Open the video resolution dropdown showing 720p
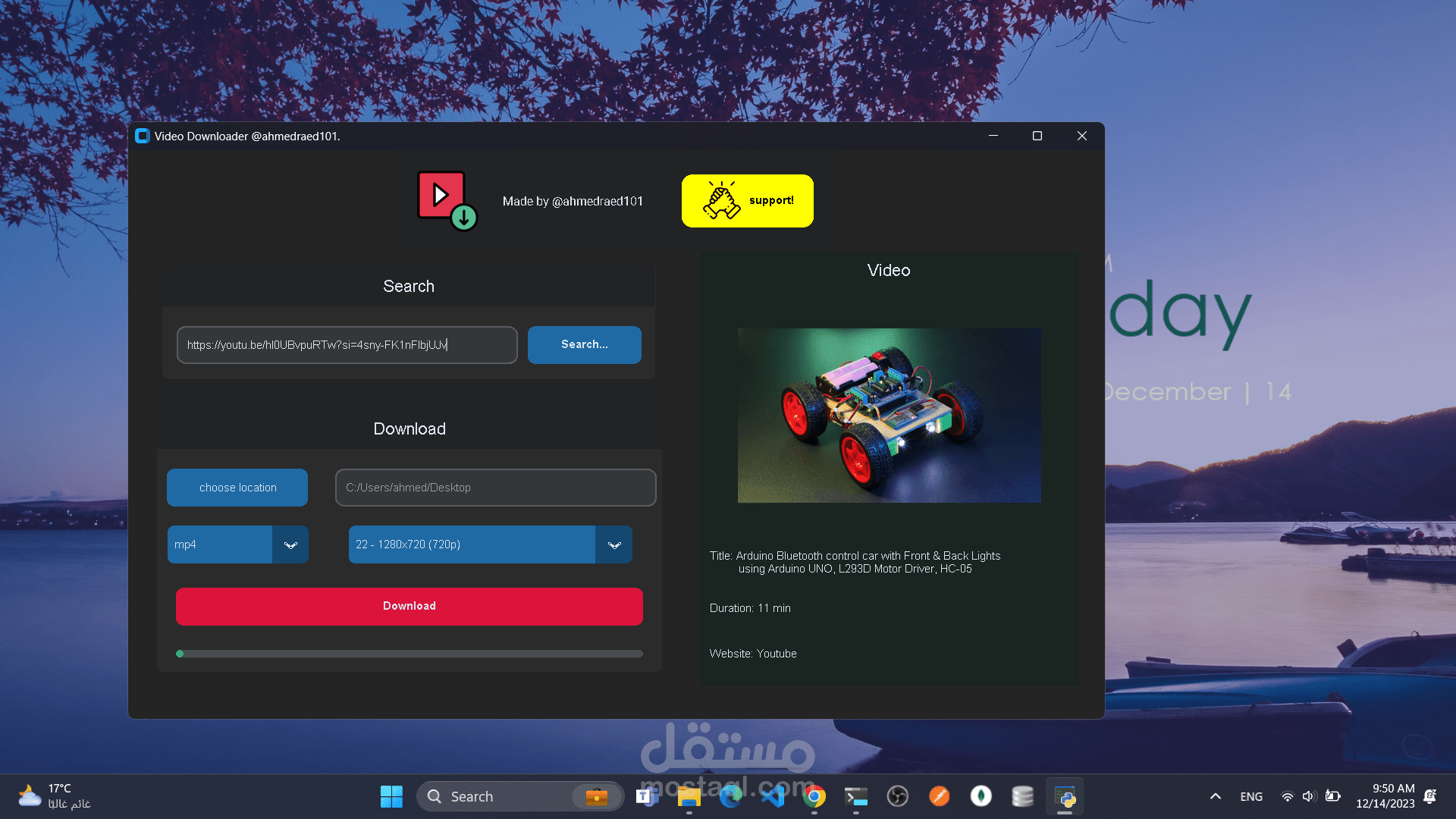Screen dimensions: 1456x819 point(613,544)
